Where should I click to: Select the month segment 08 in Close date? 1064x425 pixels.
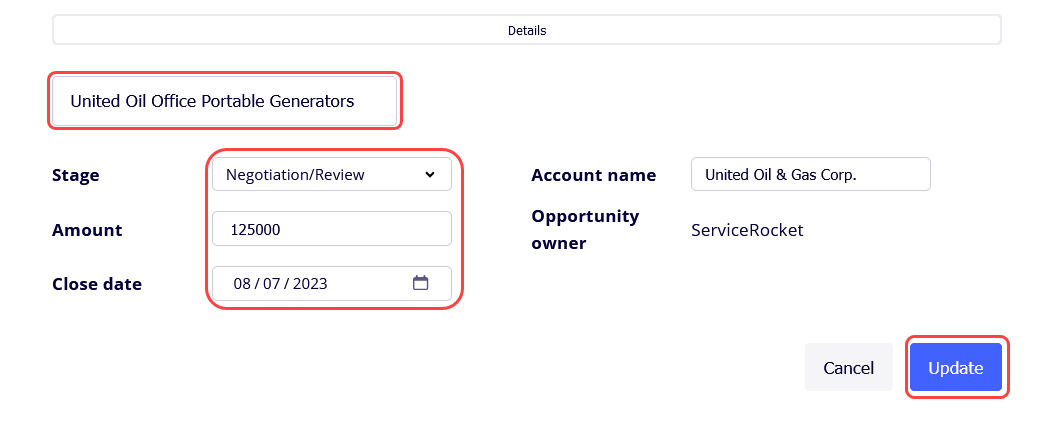(x=242, y=284)
